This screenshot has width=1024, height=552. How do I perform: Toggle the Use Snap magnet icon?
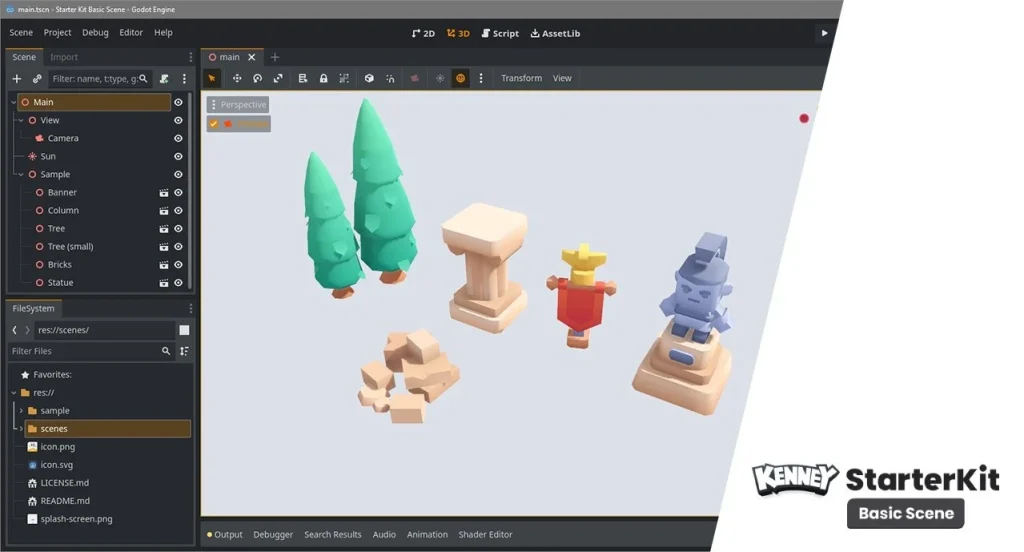click(390, 78)
